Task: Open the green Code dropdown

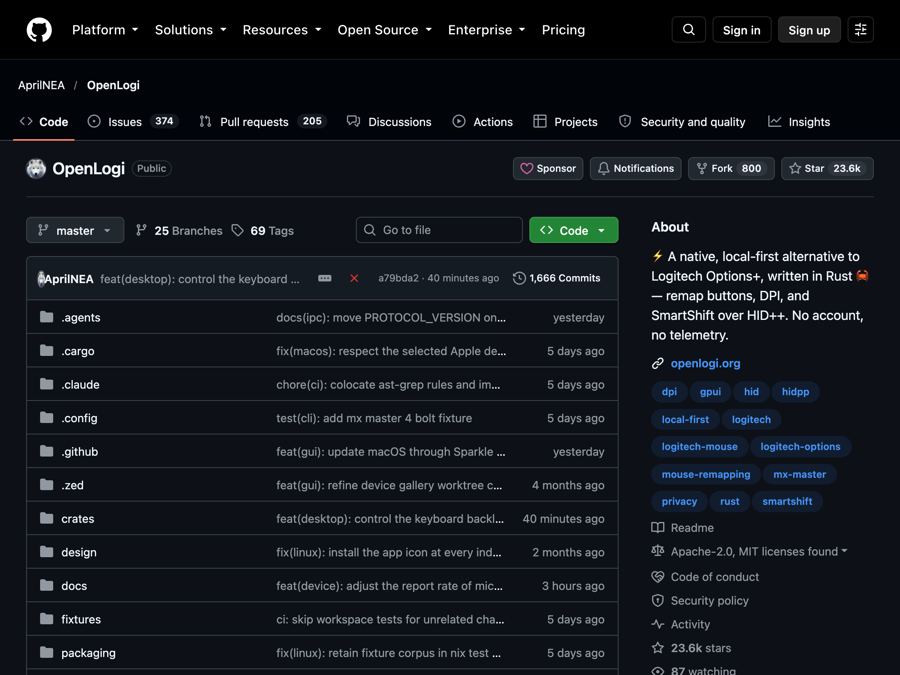Action: (x=573, y=230)
